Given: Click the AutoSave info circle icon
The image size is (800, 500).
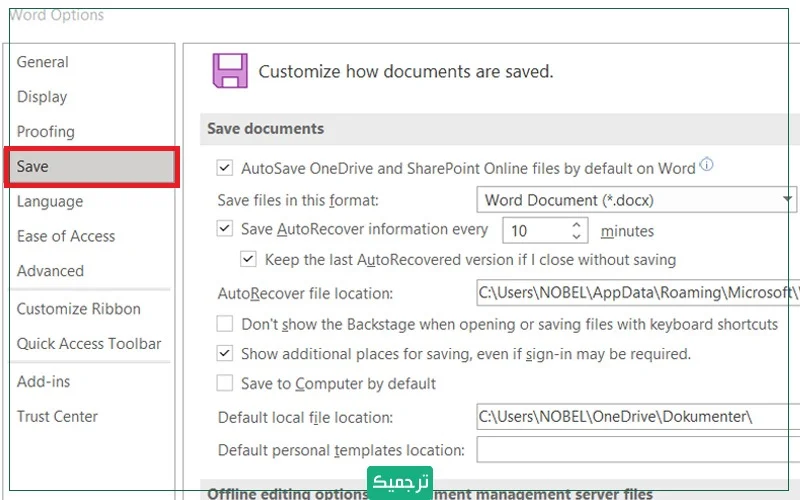Looking at the screenshot, I should (707, 165).
